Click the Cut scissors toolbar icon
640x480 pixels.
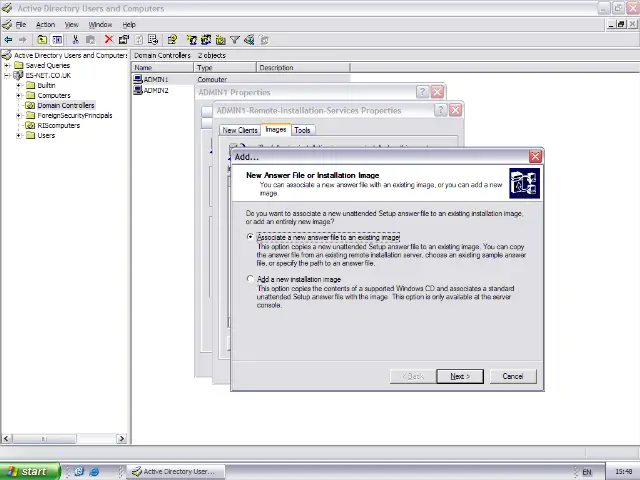75,40
